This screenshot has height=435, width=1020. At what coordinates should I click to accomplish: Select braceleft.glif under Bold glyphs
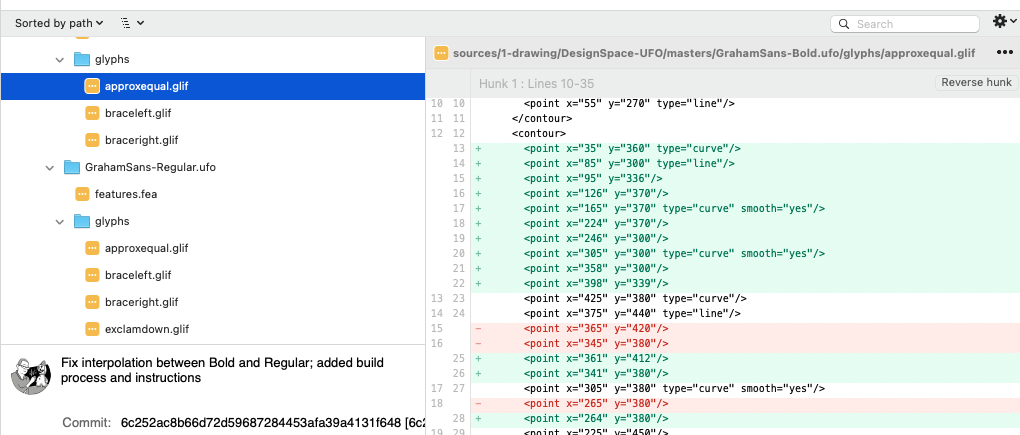click(x=137, y=113)
